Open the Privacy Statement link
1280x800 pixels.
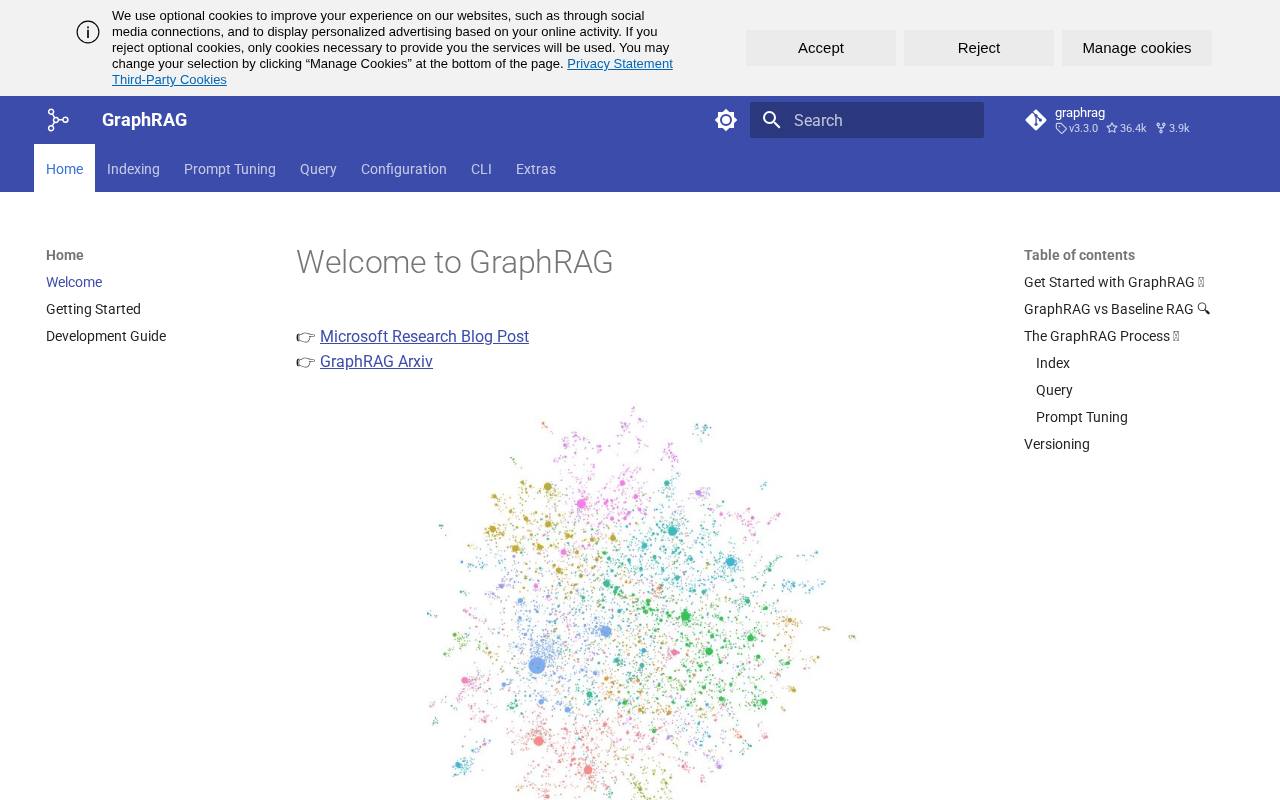click(x=620, y=64)
